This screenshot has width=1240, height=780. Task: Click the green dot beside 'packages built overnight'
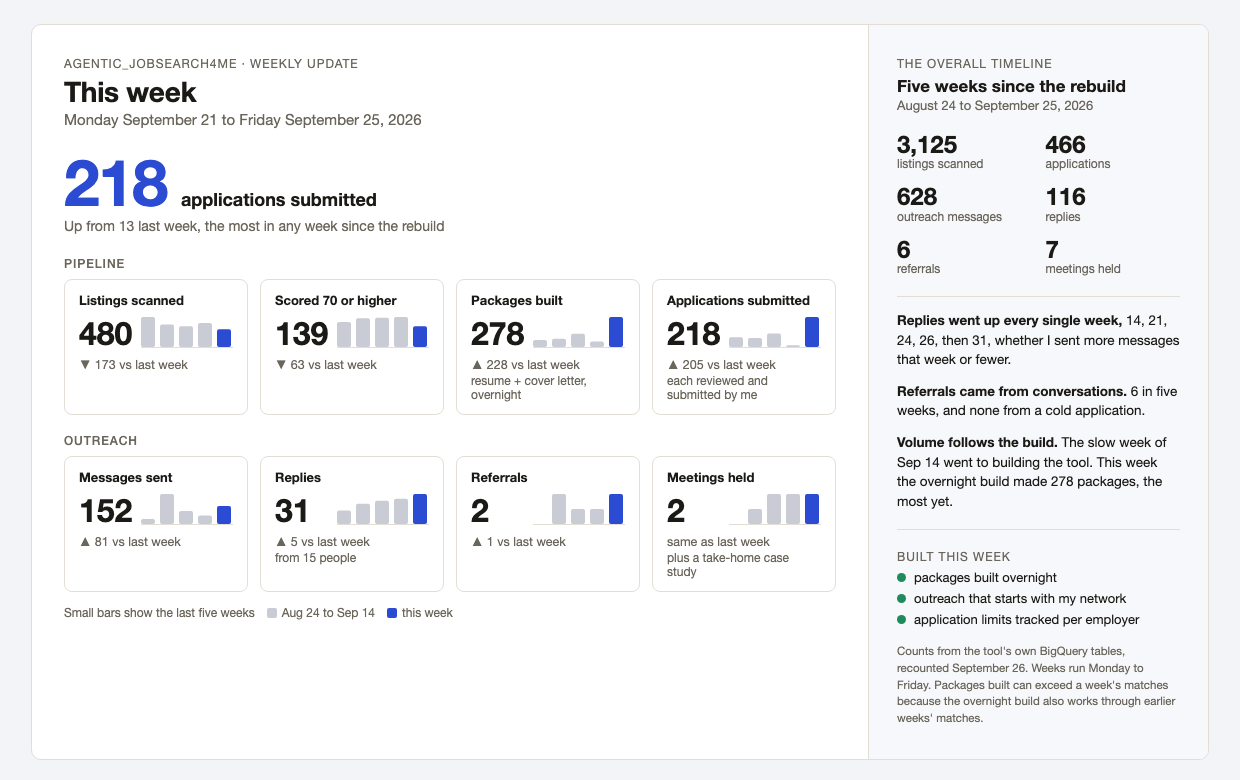coord(901,578)
